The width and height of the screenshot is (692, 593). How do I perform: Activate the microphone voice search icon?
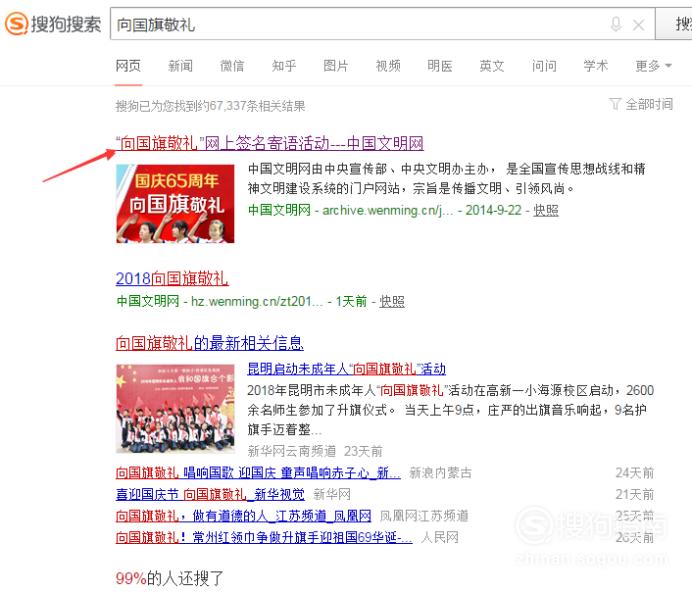tap(616, 24)
